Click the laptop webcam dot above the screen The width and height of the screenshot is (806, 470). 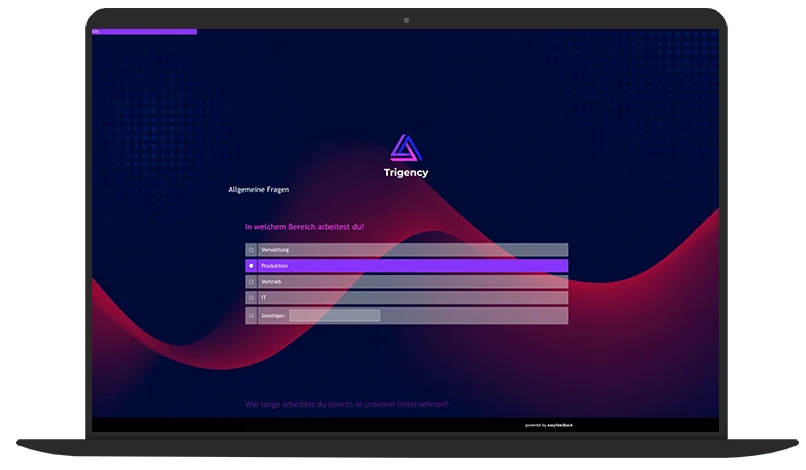(406, 20)
